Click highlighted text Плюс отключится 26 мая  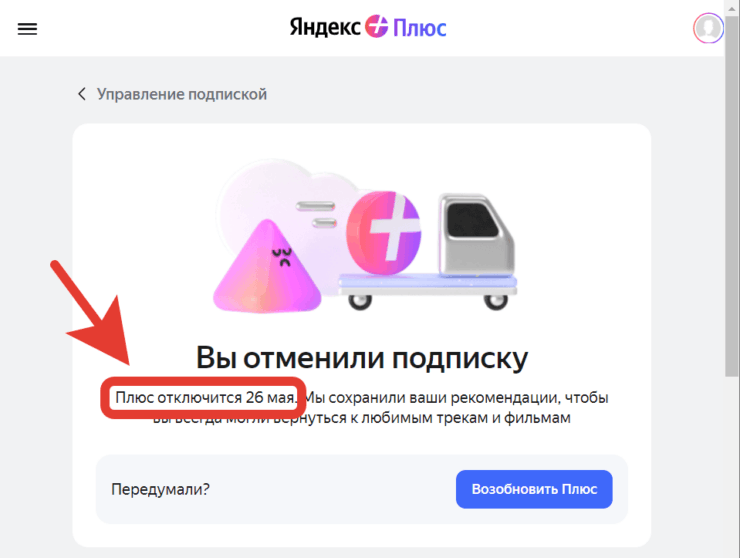[206, 397]
